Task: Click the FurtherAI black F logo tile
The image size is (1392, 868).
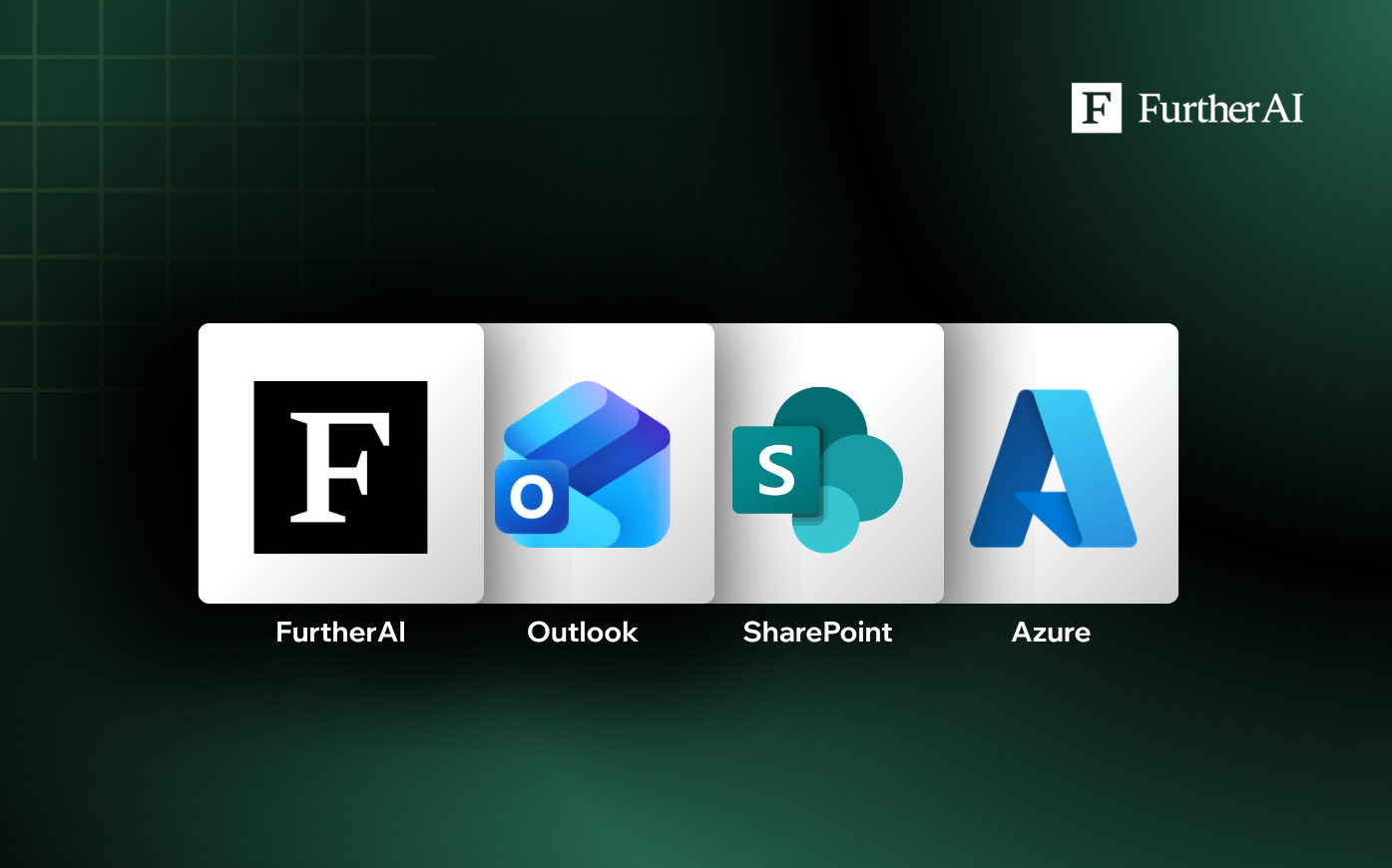Action: tap(340, 467)
